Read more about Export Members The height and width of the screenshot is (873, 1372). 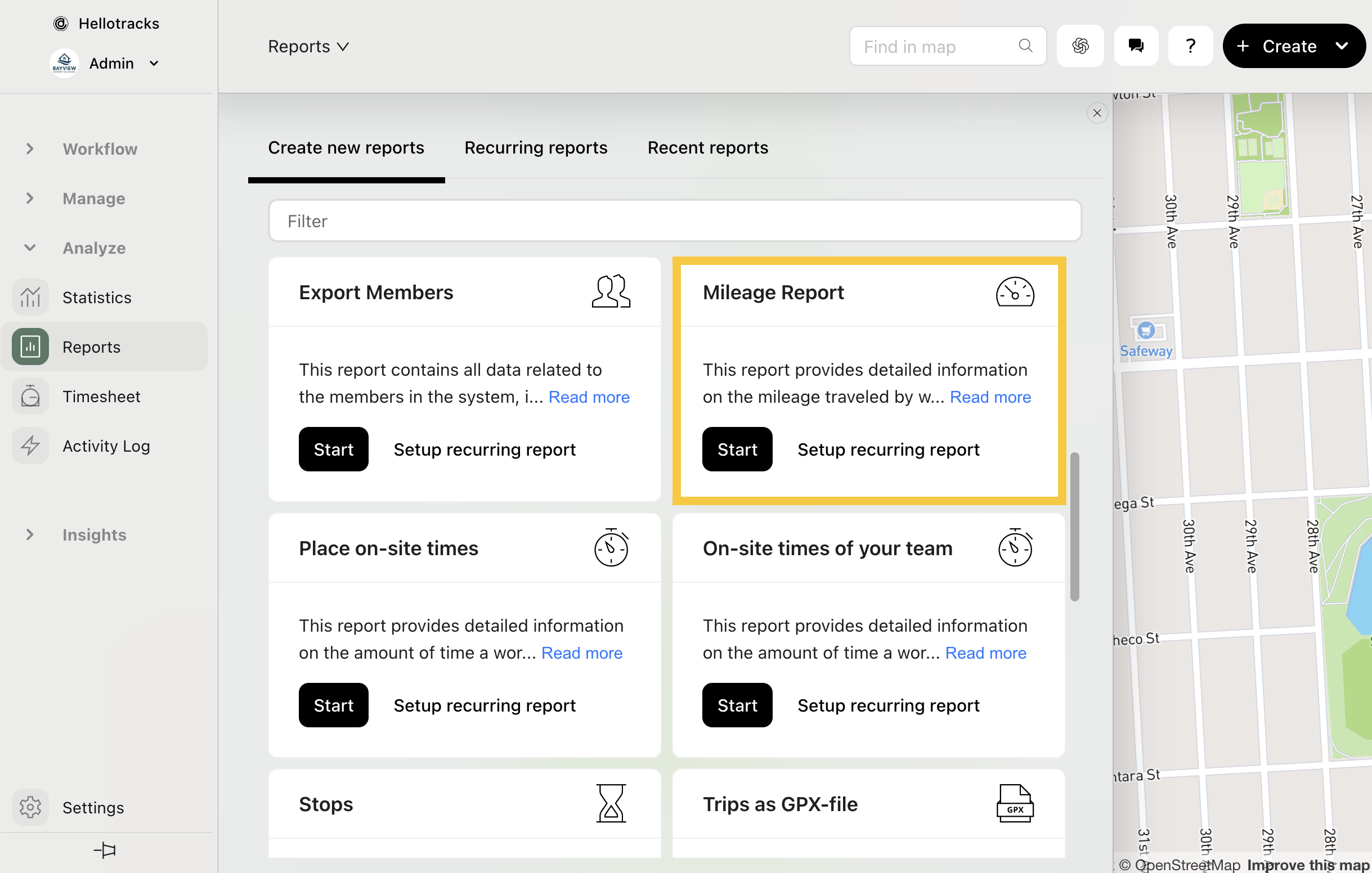[x=589, y=397]
